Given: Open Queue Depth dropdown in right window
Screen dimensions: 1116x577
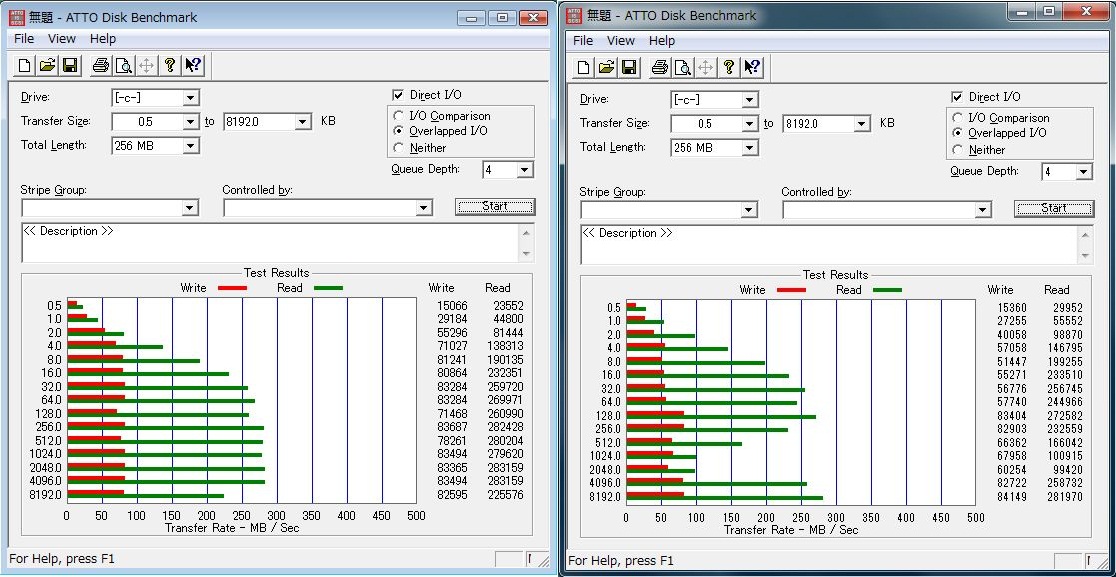Looking at the screenshot, I should point(1084,171).
